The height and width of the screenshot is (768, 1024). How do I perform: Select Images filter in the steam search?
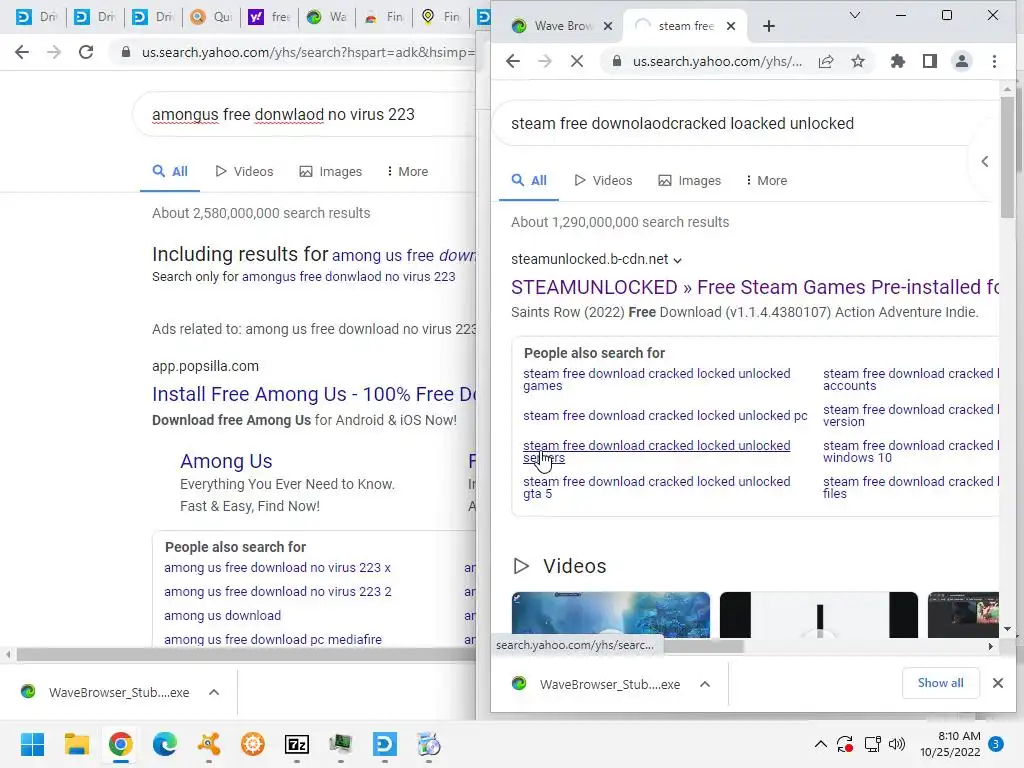pyautogui.click(x=690, y=180)
